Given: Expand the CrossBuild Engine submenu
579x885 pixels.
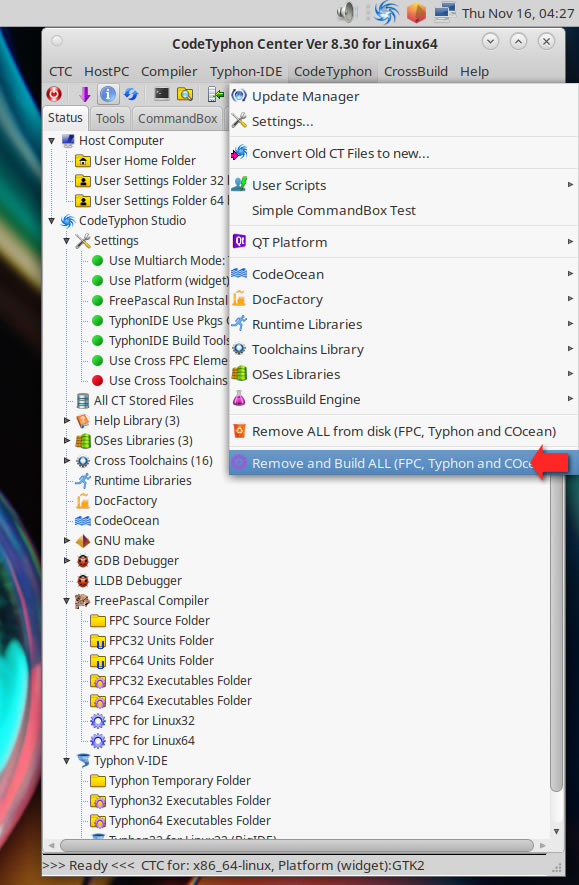Looking at the screenshot, I should (x=403, y=400).
